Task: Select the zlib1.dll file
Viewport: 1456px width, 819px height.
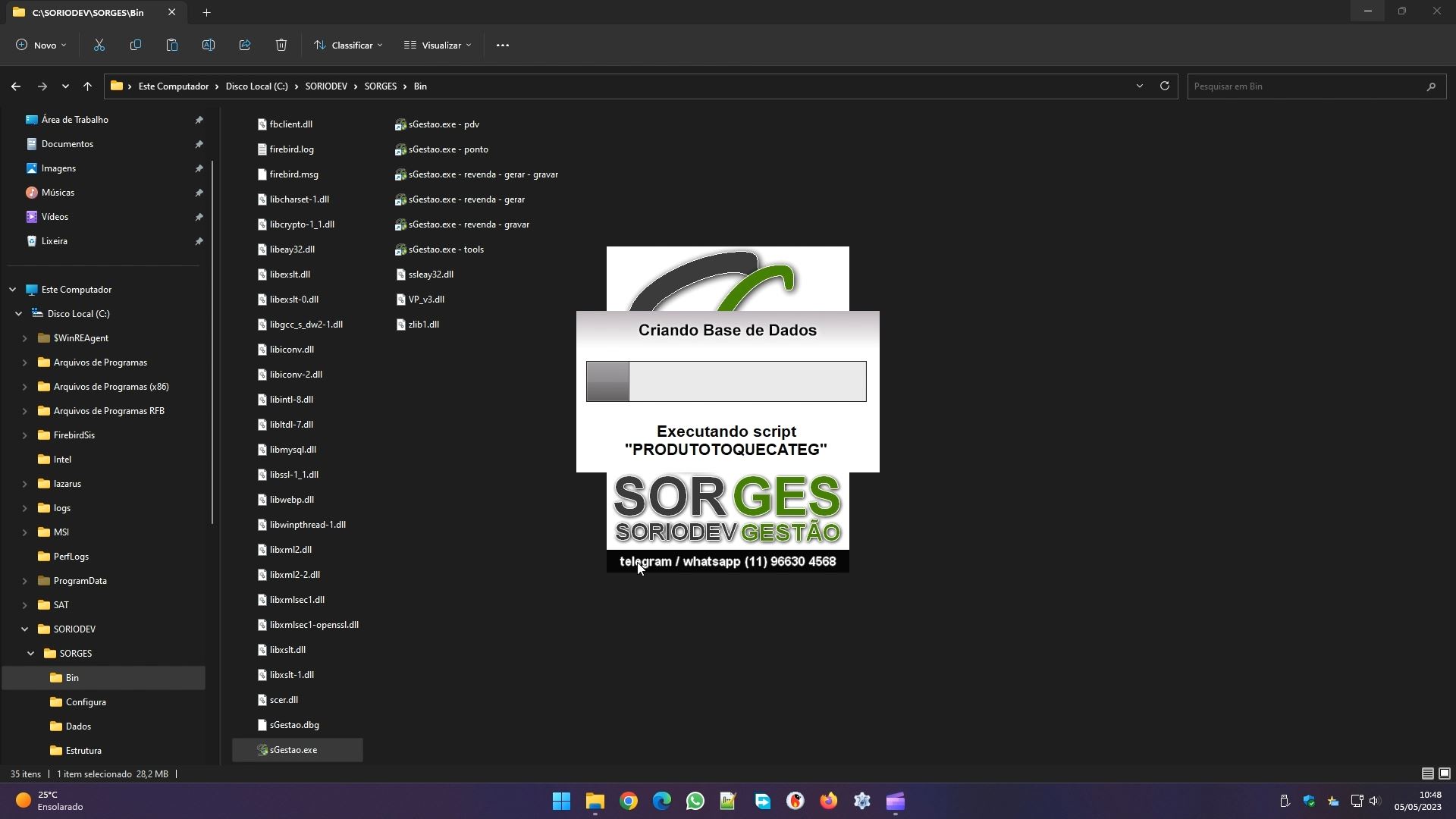Action: (417, 325)
